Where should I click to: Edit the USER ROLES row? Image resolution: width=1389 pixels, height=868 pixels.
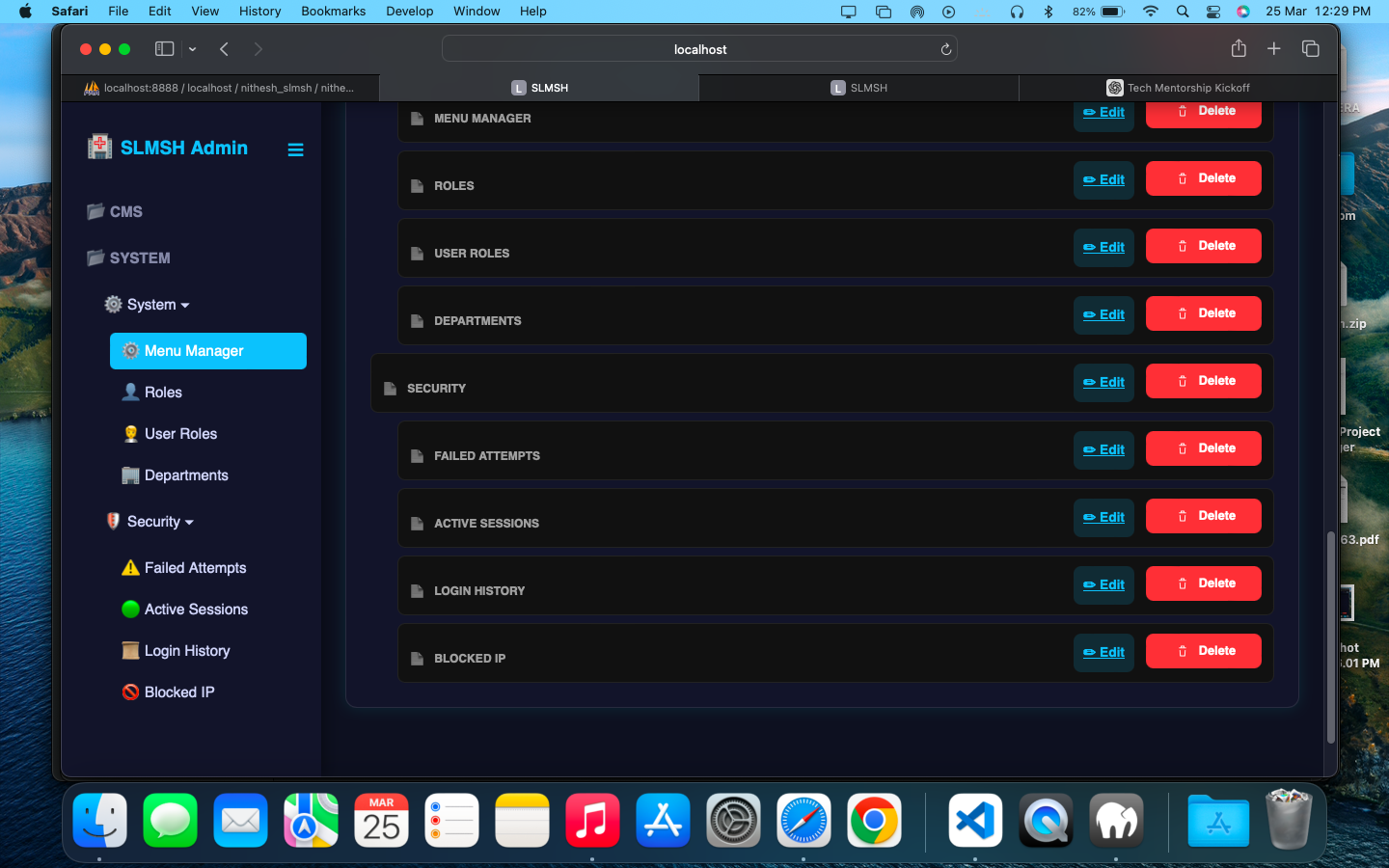point(1103,247)
